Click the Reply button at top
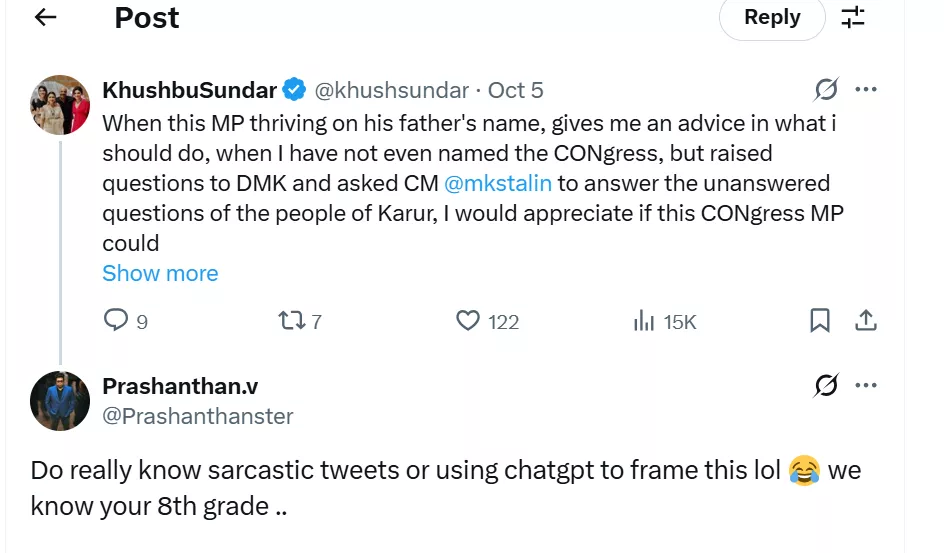 tap(771, 17)
